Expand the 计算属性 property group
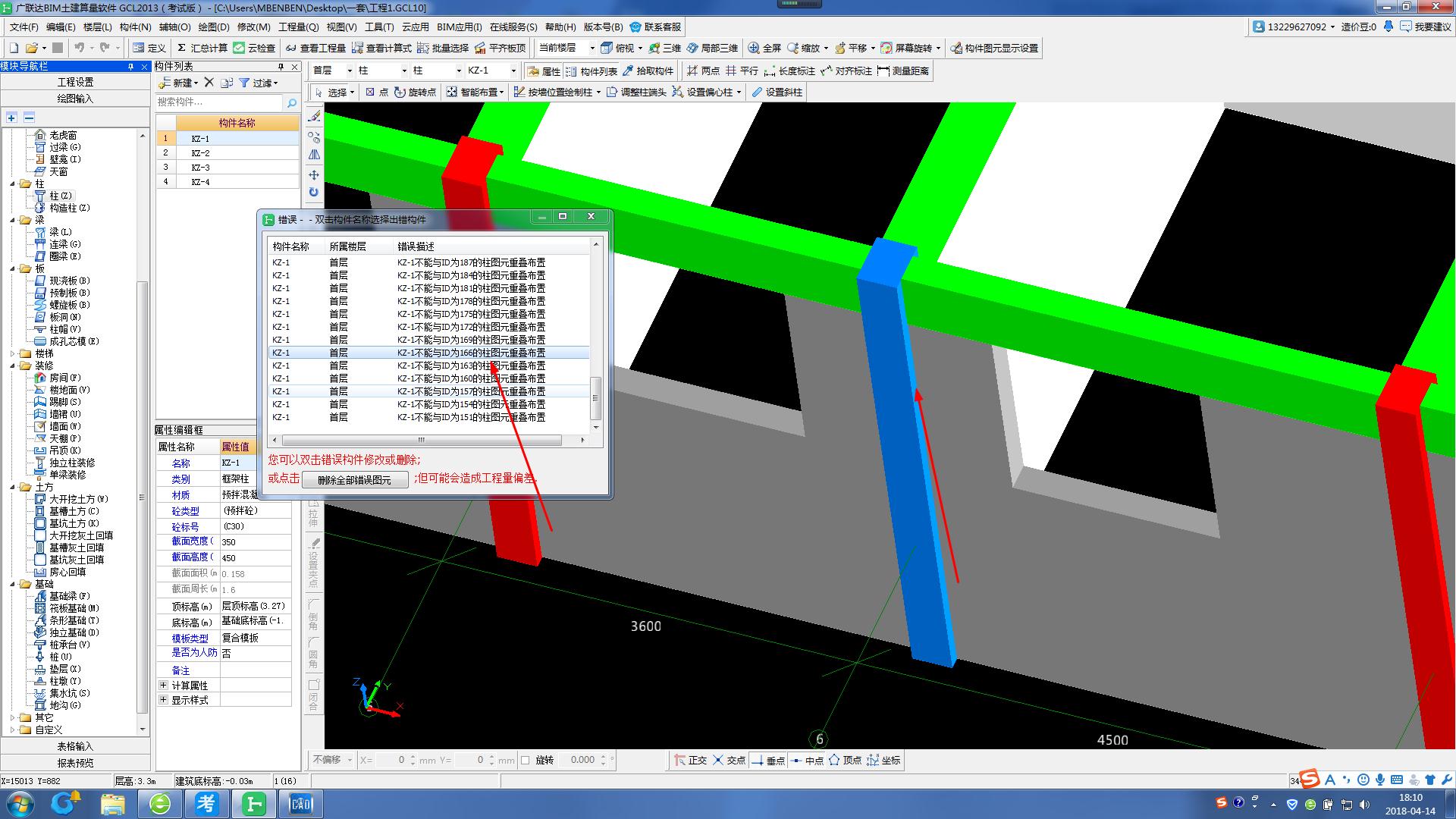This screenshot has height=819, width=1456. (x=163, y=685)
